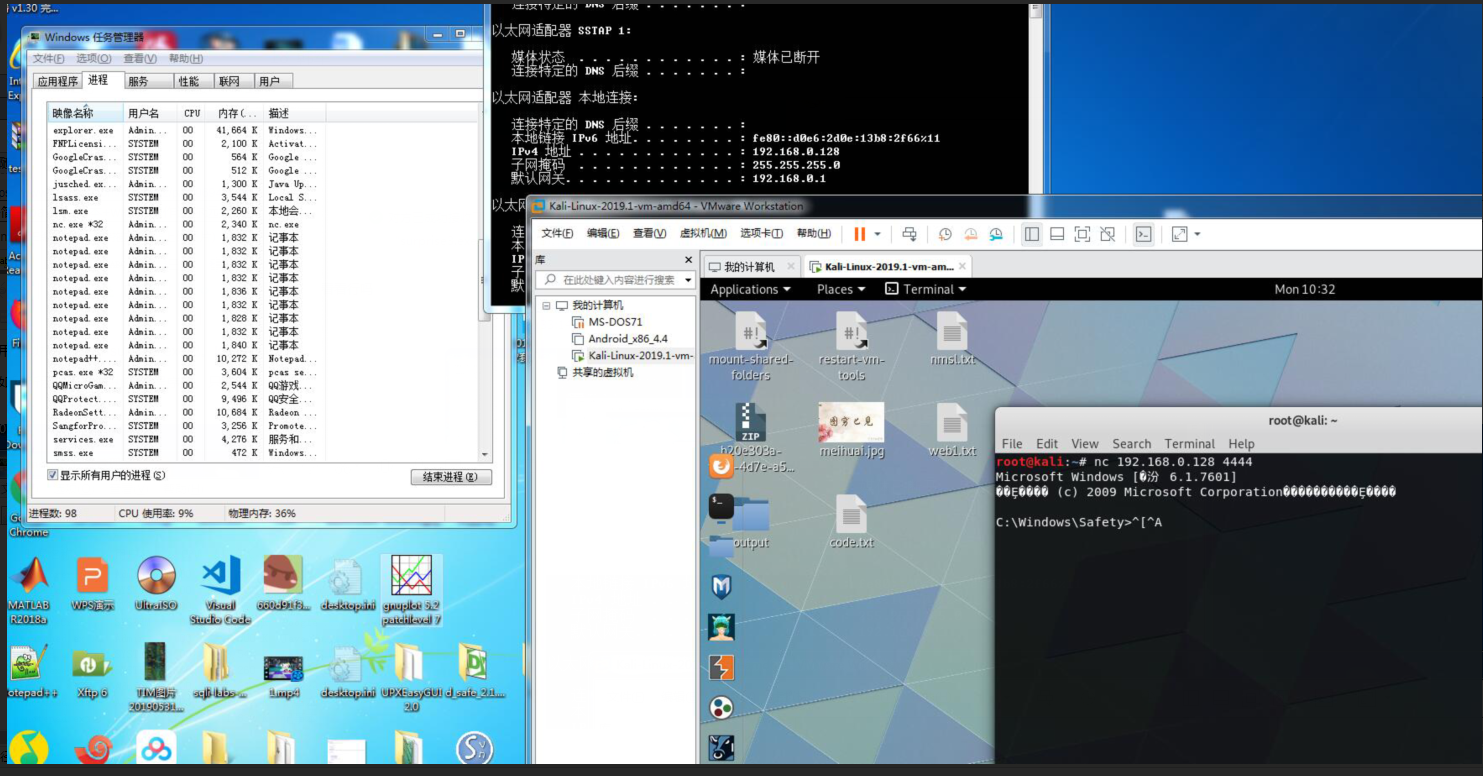Open snapshot manager icon in VMware toolbar
This screenshot has height=776, width=1483.
tap(996, 234)
